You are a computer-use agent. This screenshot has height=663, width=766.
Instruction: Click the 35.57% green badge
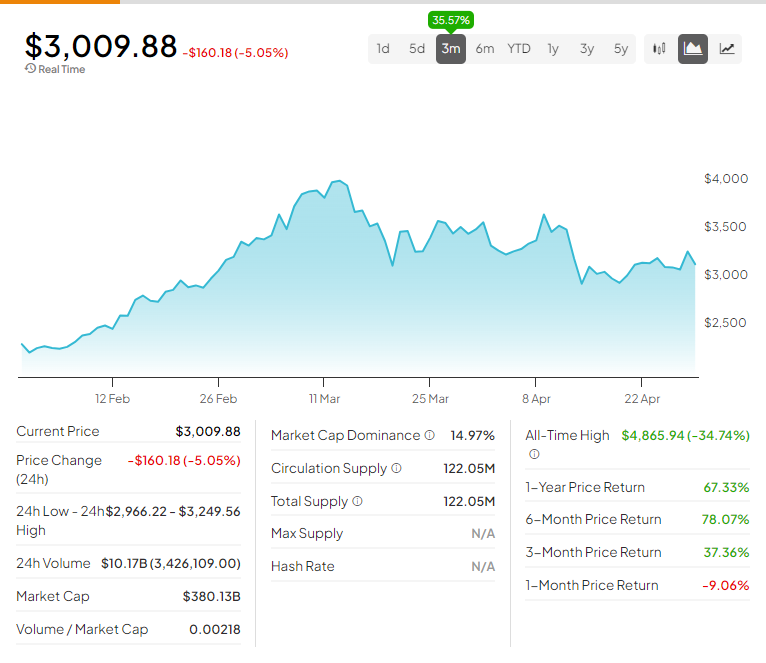[451, 20]
